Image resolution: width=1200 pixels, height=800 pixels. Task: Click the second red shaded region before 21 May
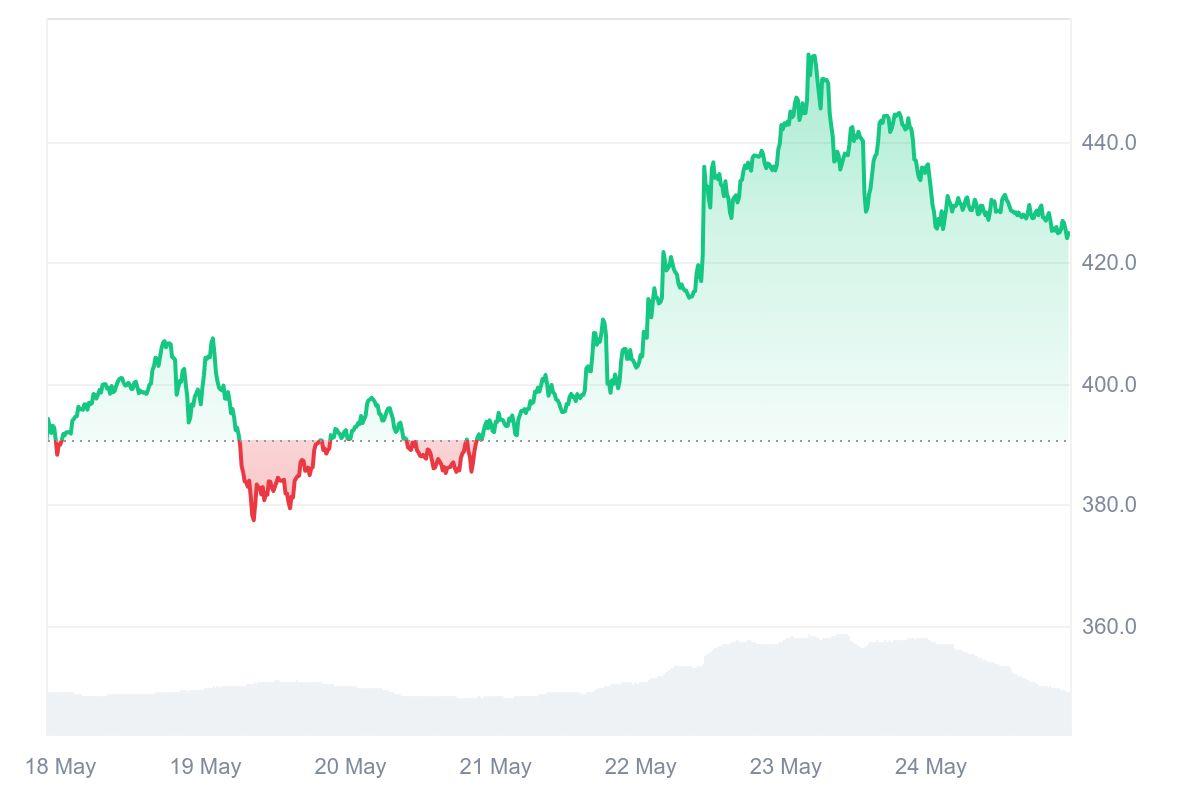440,452
